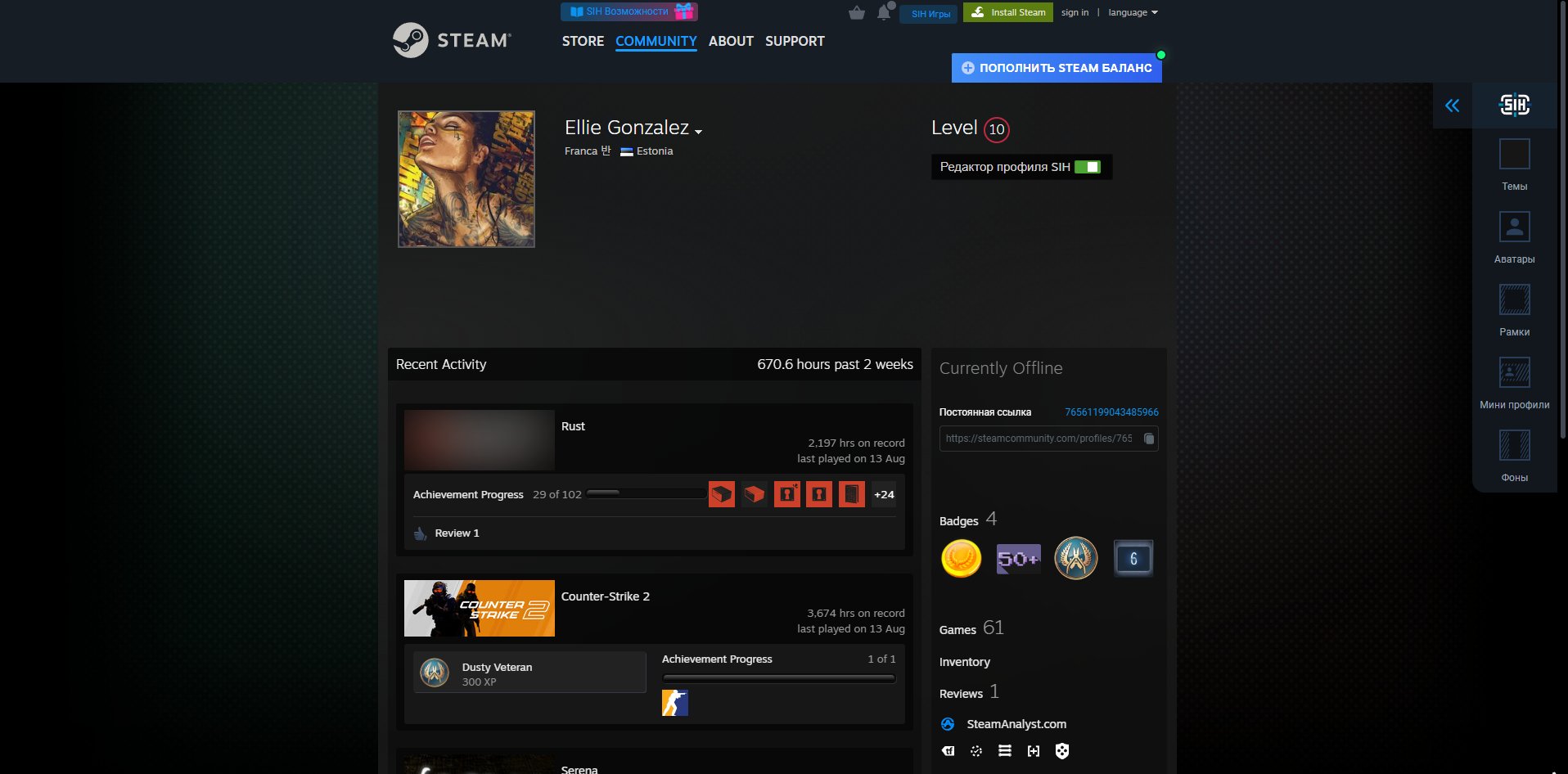1568x774 pixels.
Task: Click the bracketed plus icon
Action: point(1034,751)
